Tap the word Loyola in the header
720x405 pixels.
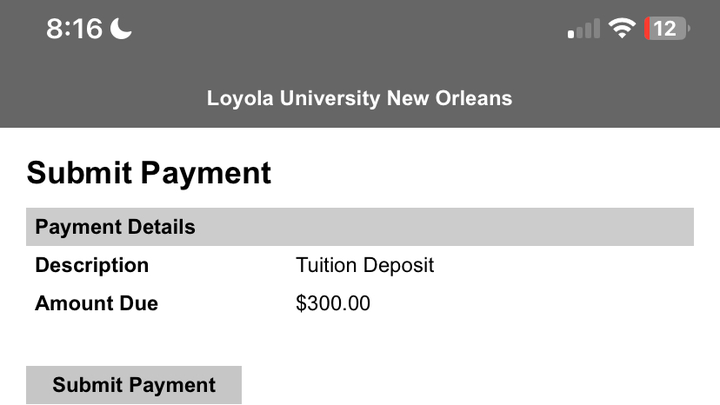pos(240,98)
